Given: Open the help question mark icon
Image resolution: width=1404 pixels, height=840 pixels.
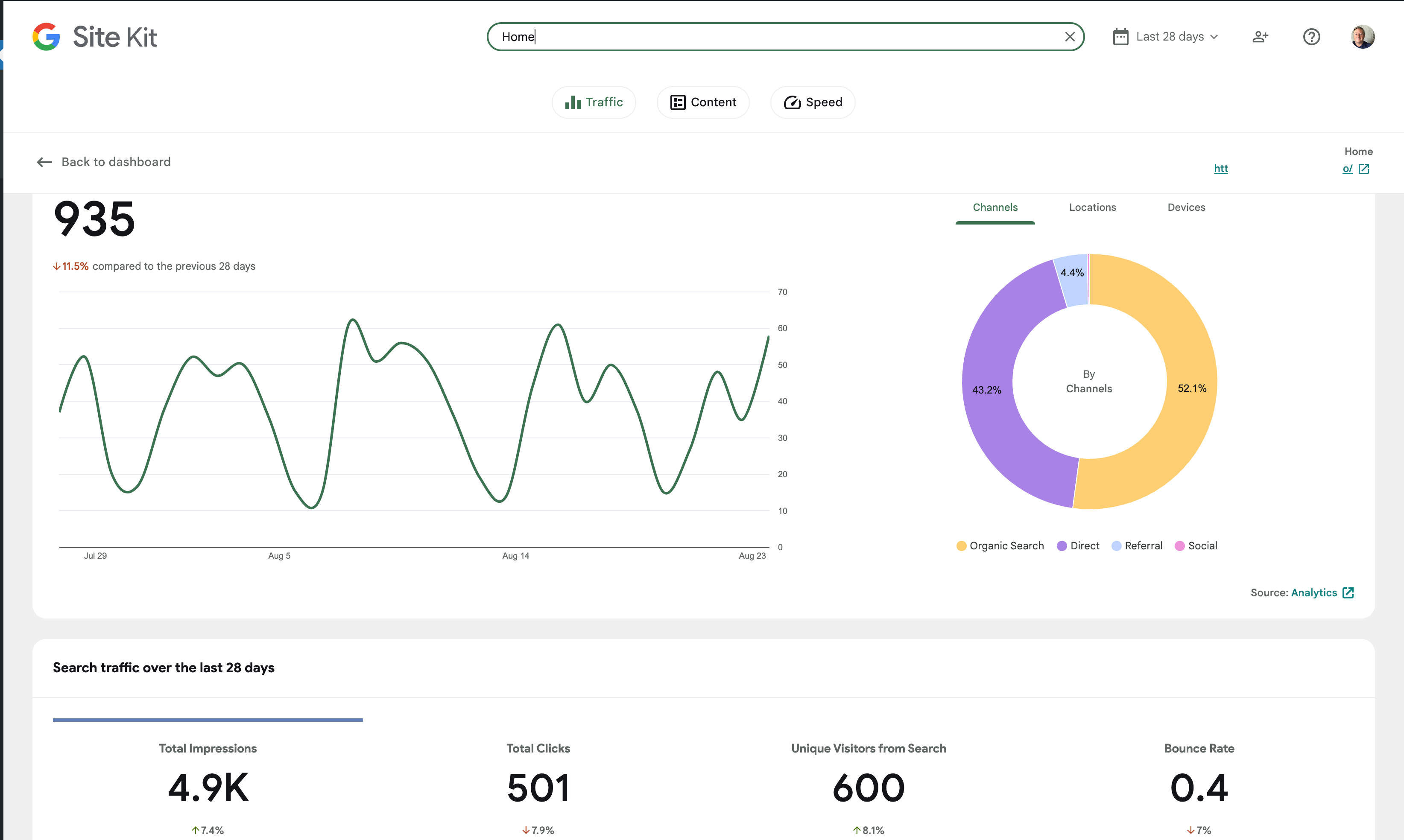Looking at the screenshot, I should [x=1312, y=36].
